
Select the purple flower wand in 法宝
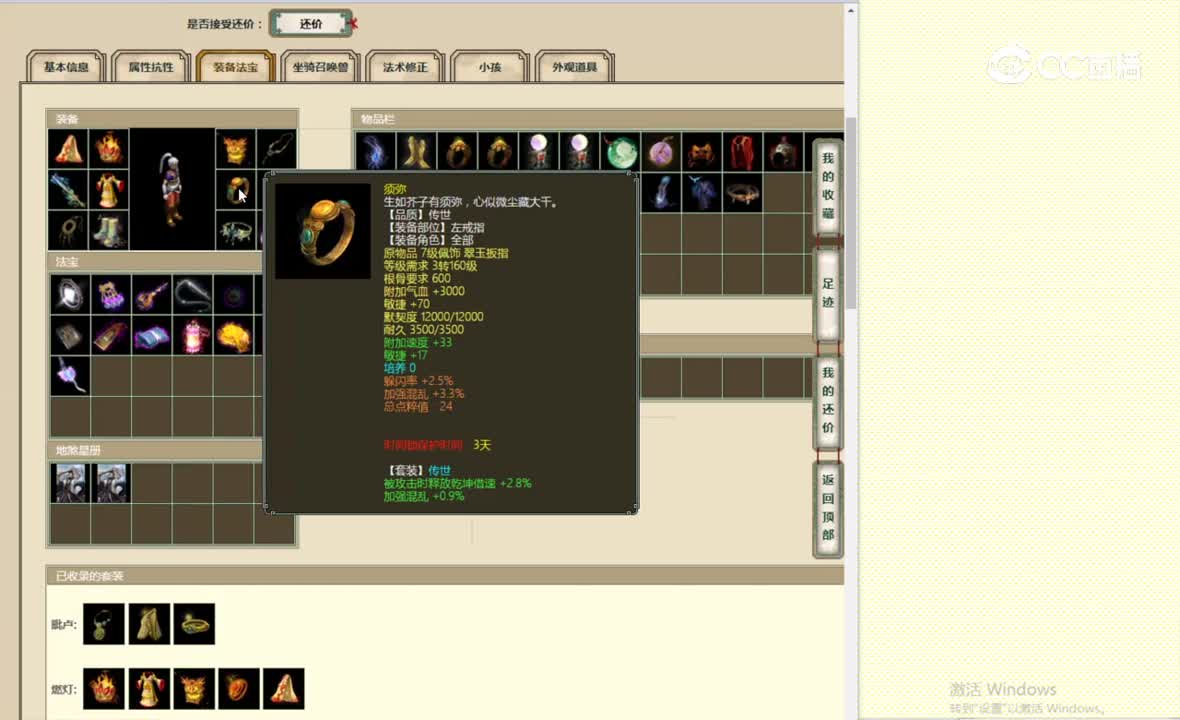tap(71, 375)
